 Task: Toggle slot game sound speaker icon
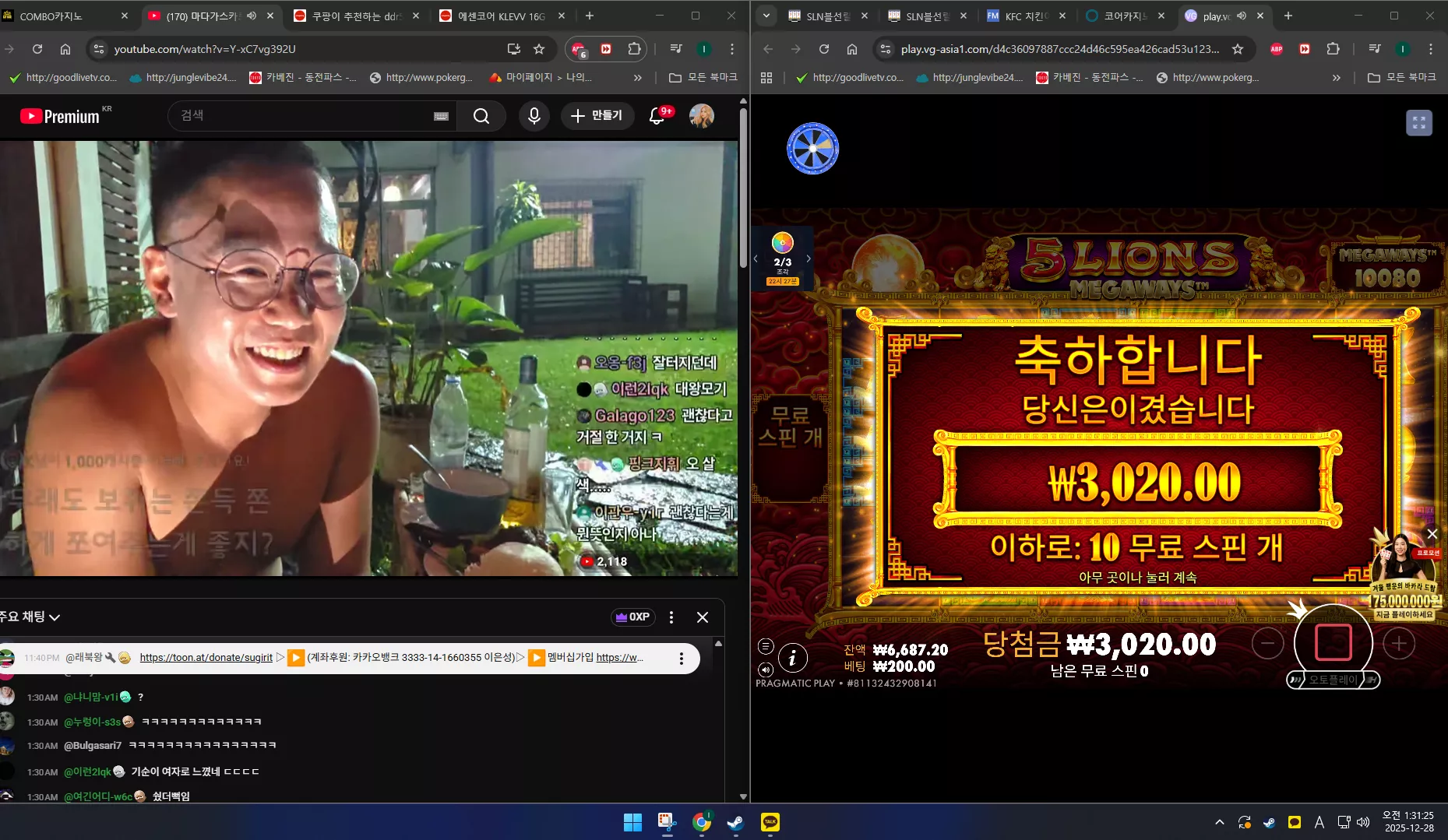766,670
